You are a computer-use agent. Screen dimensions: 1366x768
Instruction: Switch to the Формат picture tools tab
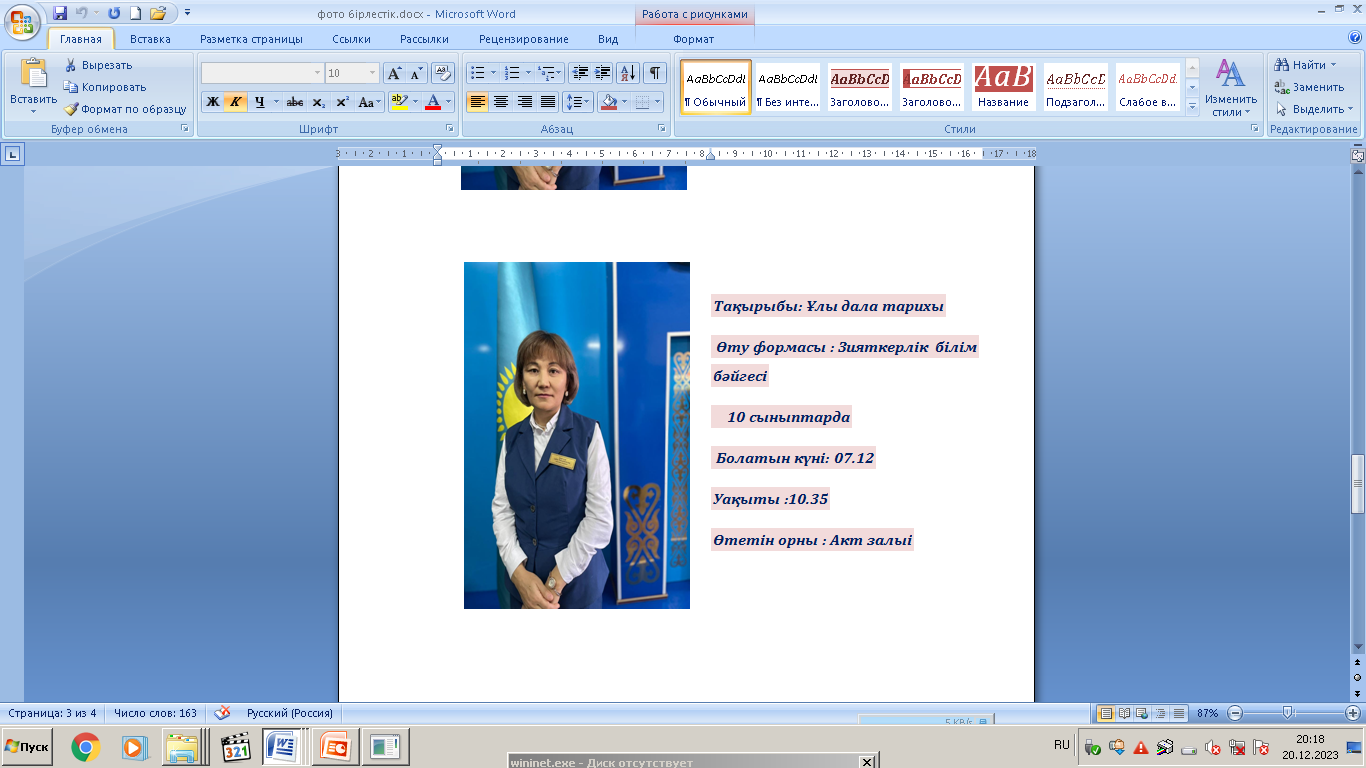tap(693, 39)
